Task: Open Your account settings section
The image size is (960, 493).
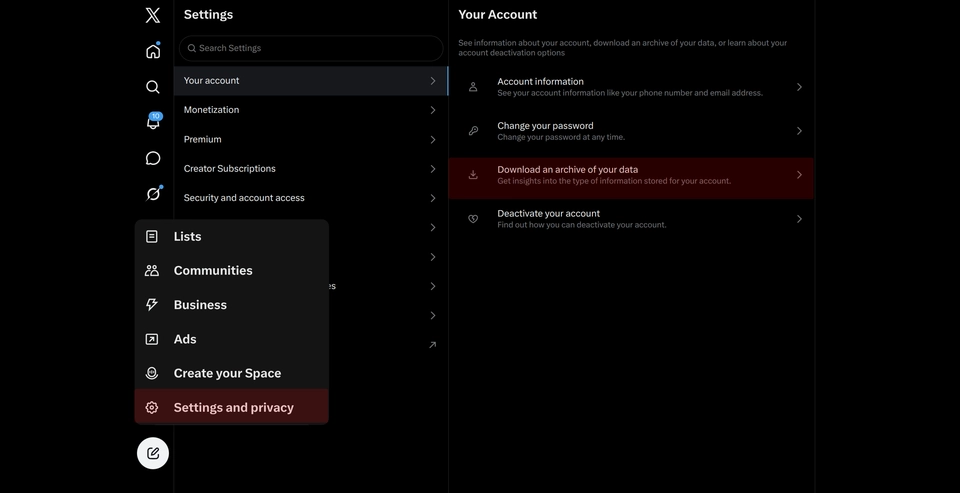Action: pyautogui.click(x=311, y=81)
